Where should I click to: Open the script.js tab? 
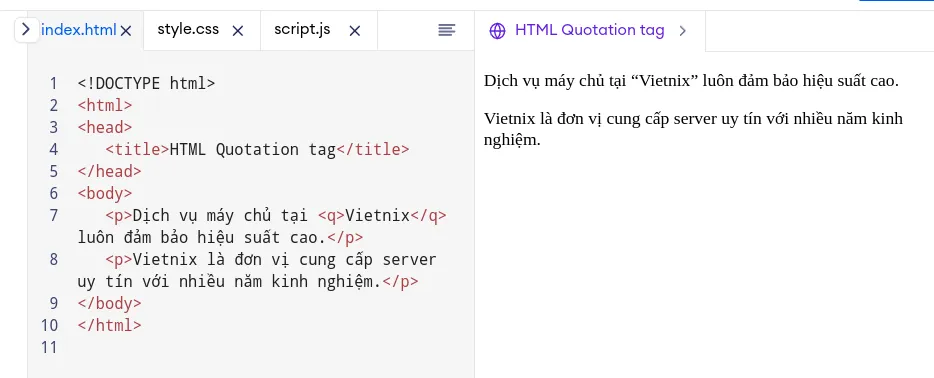tap(302, 29)
